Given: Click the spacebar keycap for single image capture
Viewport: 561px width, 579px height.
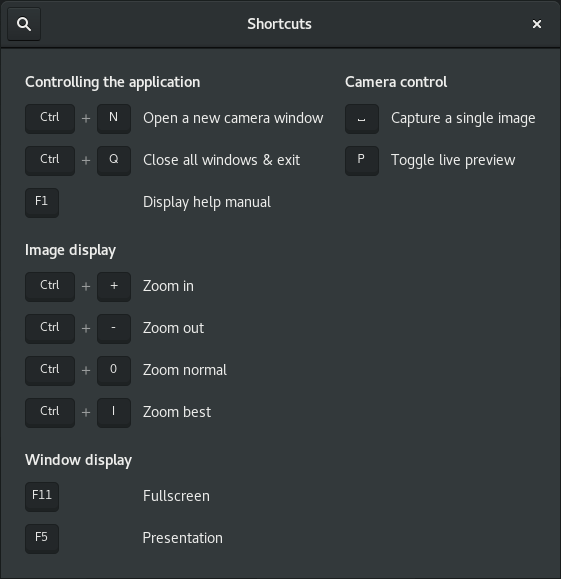Looking at the screenshot, I should [362, 119].
